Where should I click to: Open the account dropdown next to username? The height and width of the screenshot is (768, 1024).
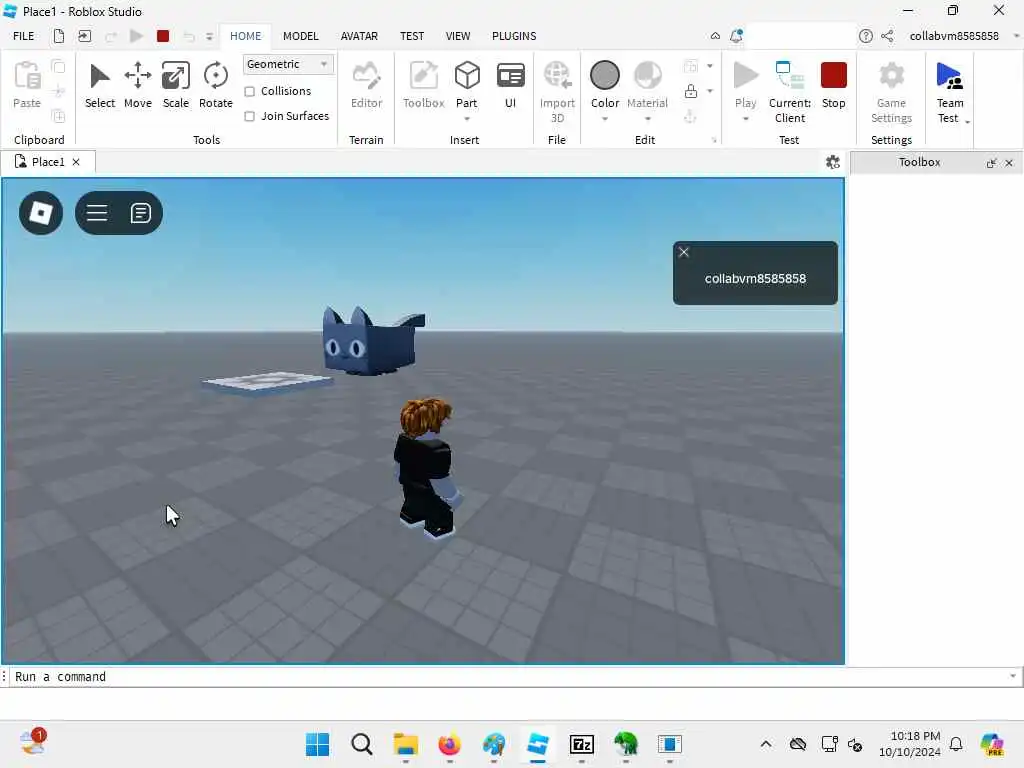coord(1016,36)
